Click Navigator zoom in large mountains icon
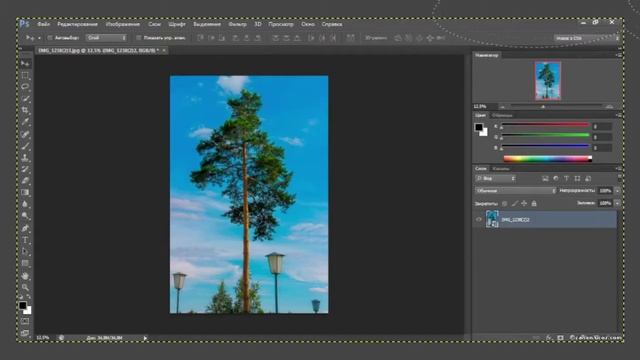 coord(609,107)
